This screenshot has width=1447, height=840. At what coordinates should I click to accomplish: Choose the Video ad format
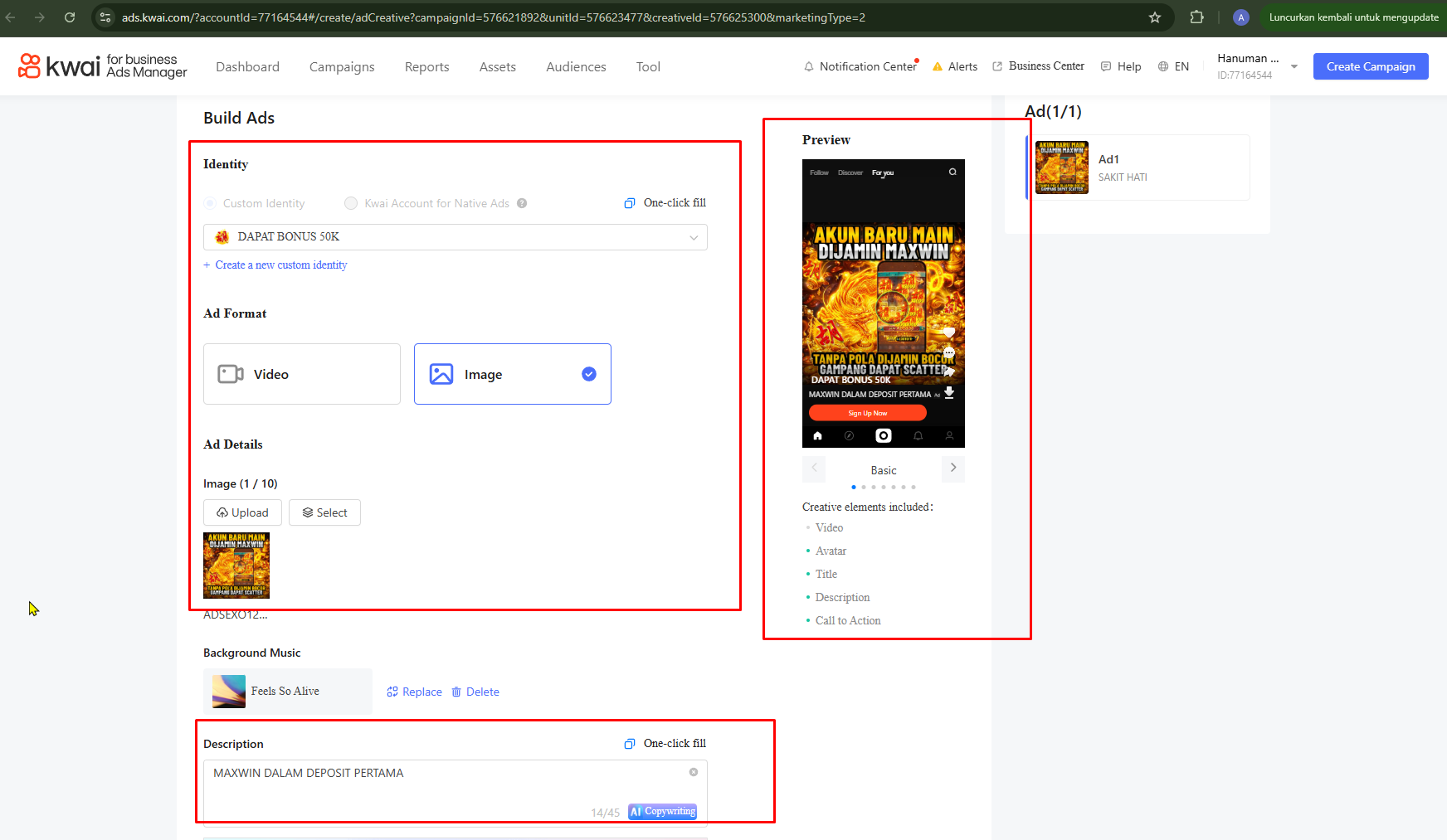[302, 374]
